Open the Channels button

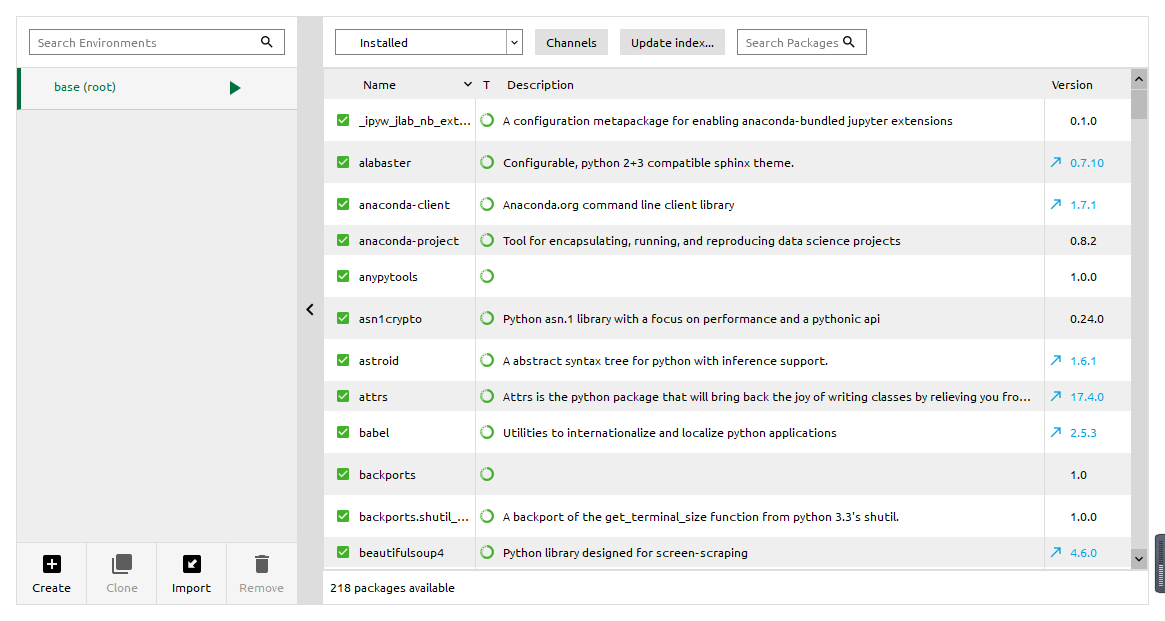[x=571, y=42]
